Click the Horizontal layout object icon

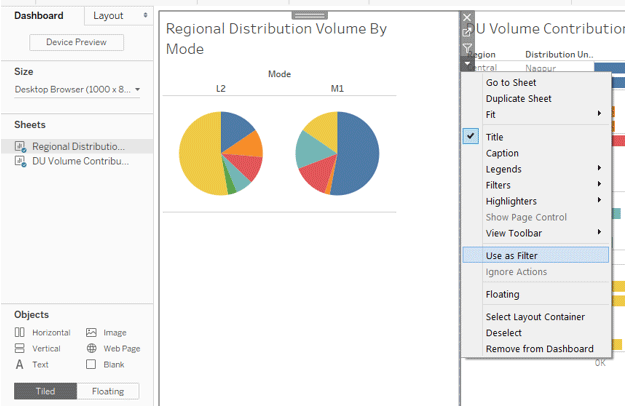click(x=20, y=332)
